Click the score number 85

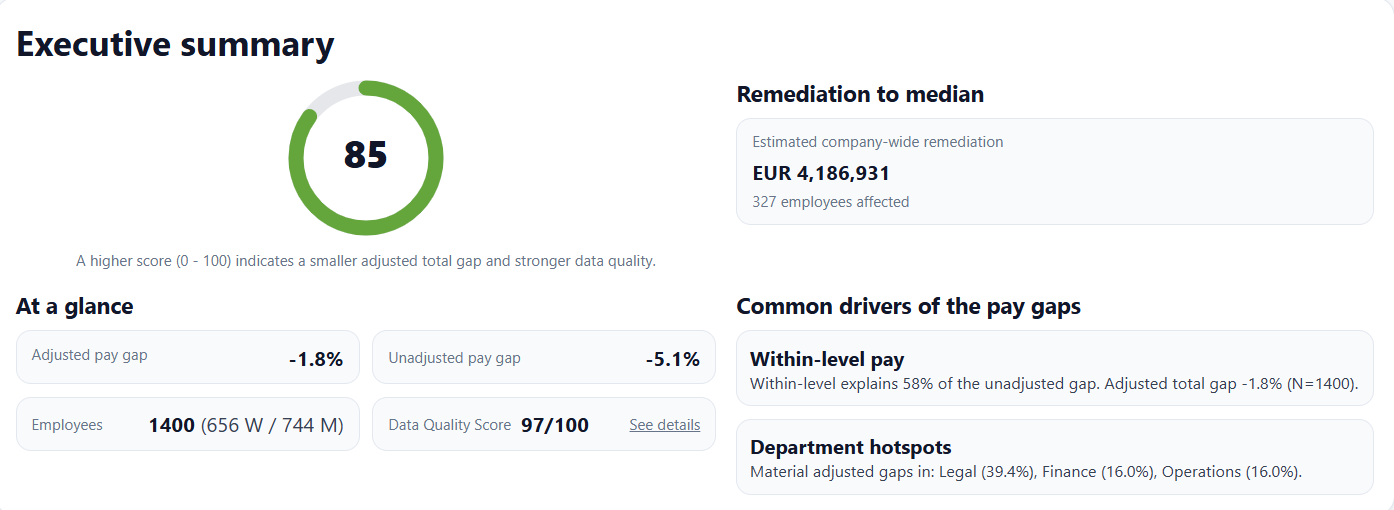(x=365, y=156)
